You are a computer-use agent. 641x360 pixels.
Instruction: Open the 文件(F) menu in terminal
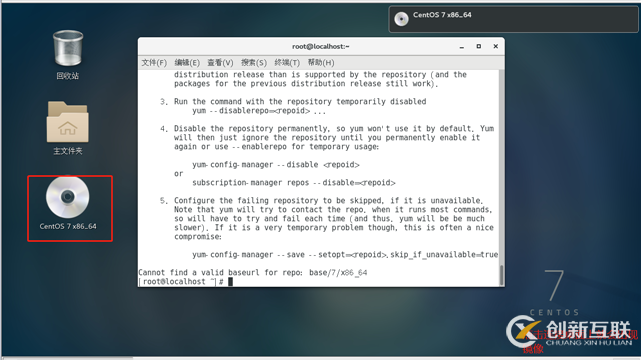pos(154,63)
